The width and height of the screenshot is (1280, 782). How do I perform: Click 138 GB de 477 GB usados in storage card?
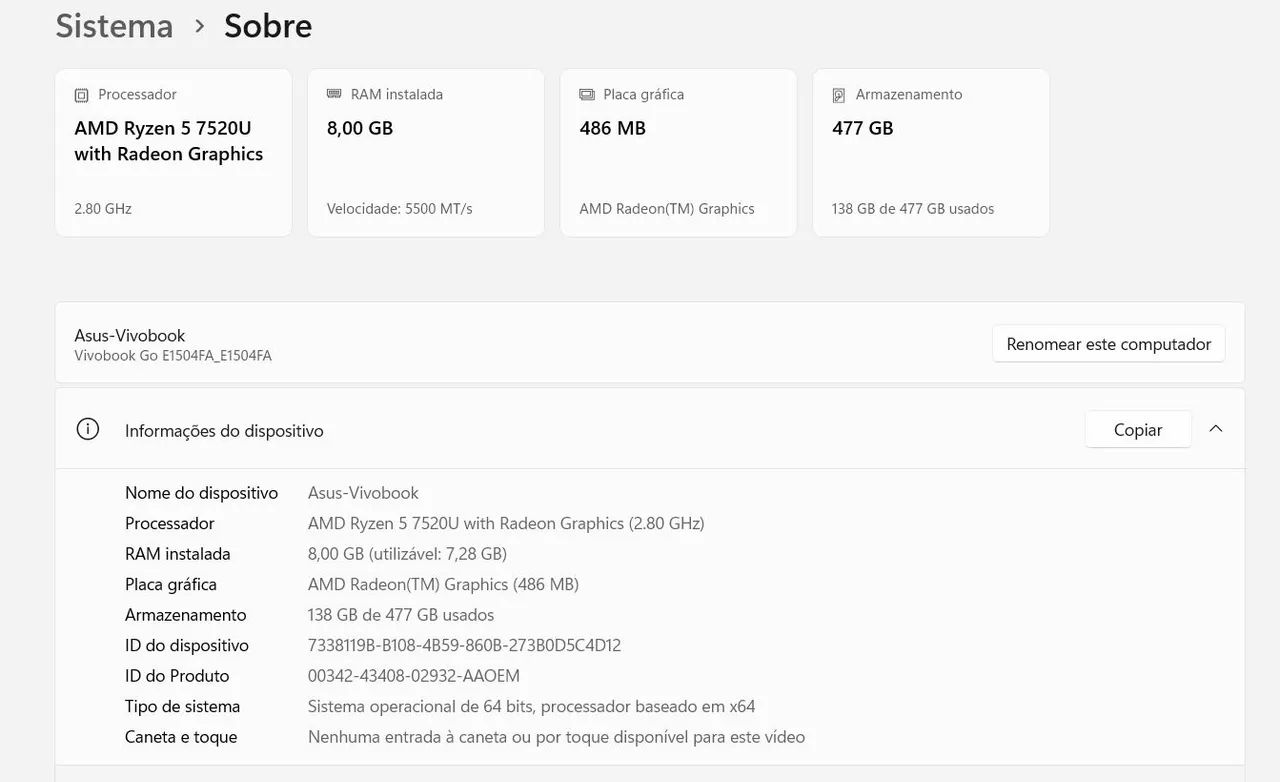(x=913, y=209)
